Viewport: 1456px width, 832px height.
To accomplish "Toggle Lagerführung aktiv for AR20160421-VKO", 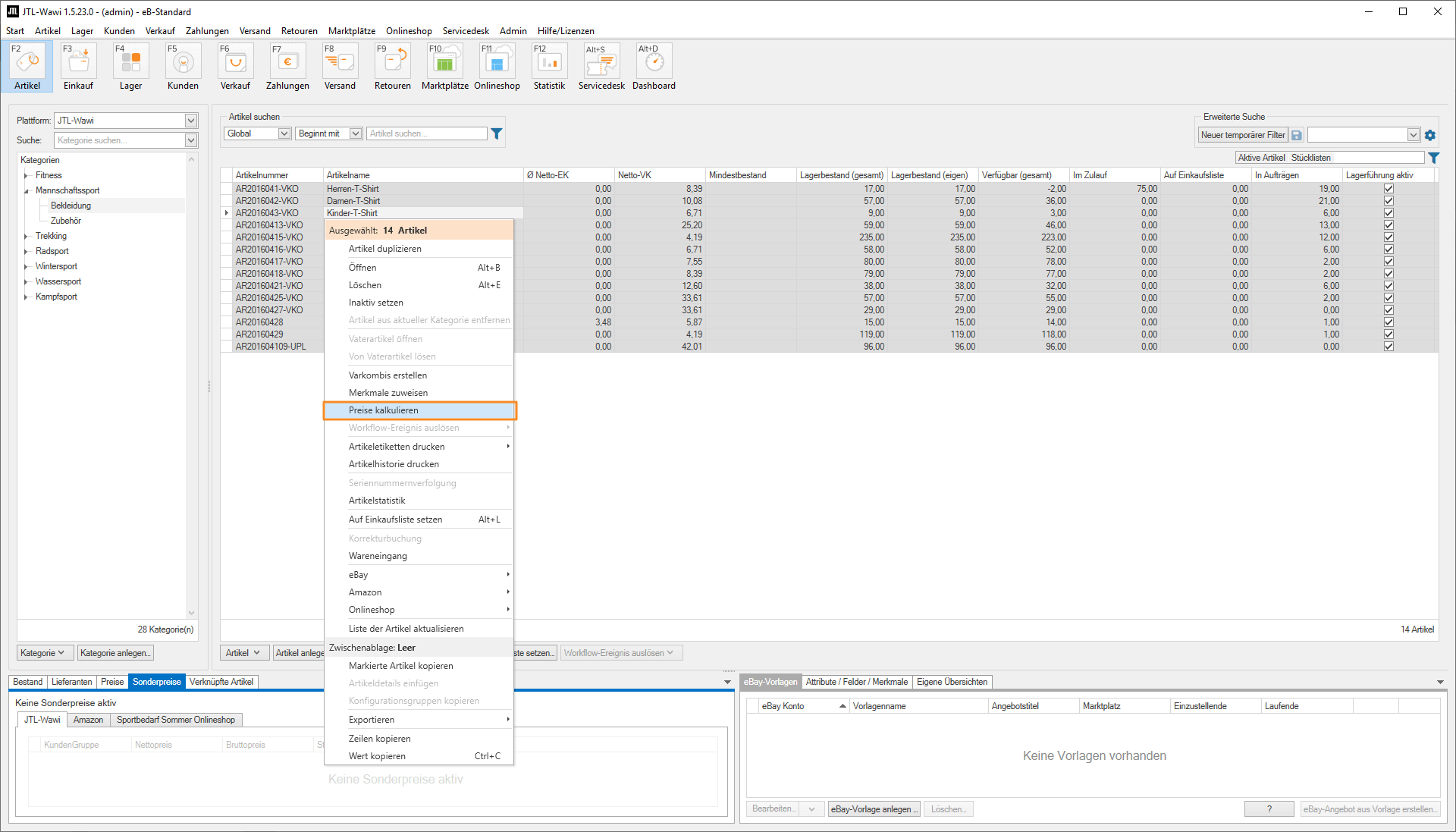I will coord(1389,286).
